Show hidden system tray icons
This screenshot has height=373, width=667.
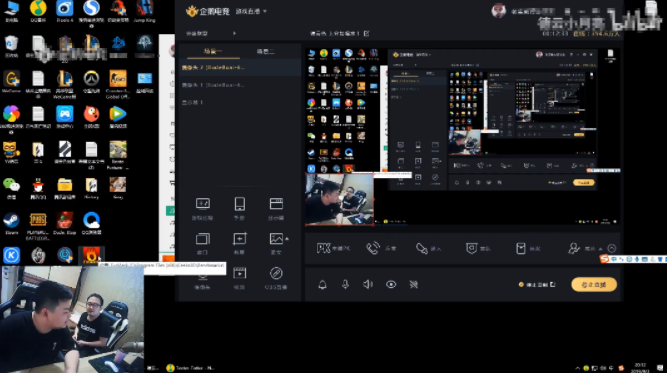(x=577, y=368)
